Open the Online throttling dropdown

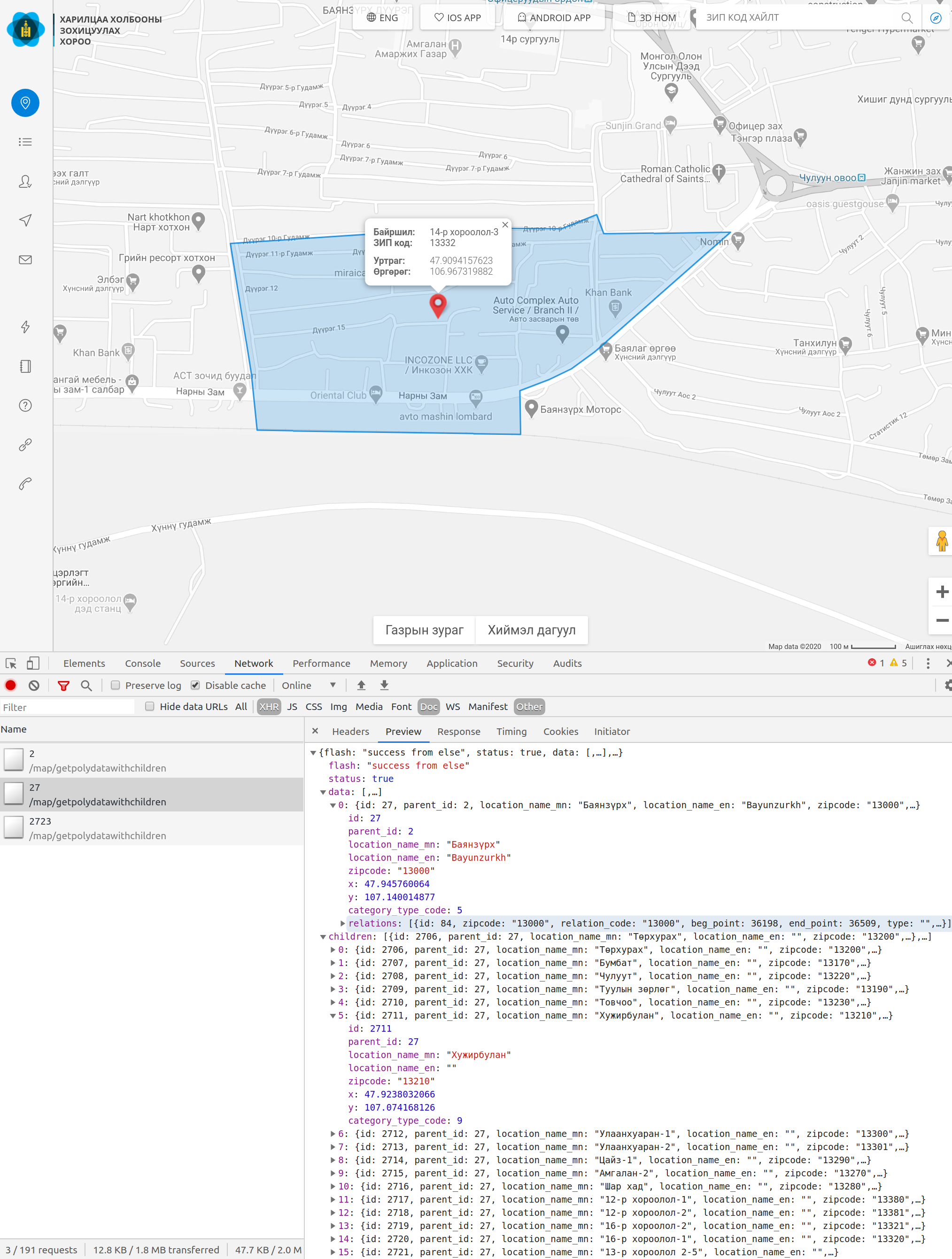point(308,685)
